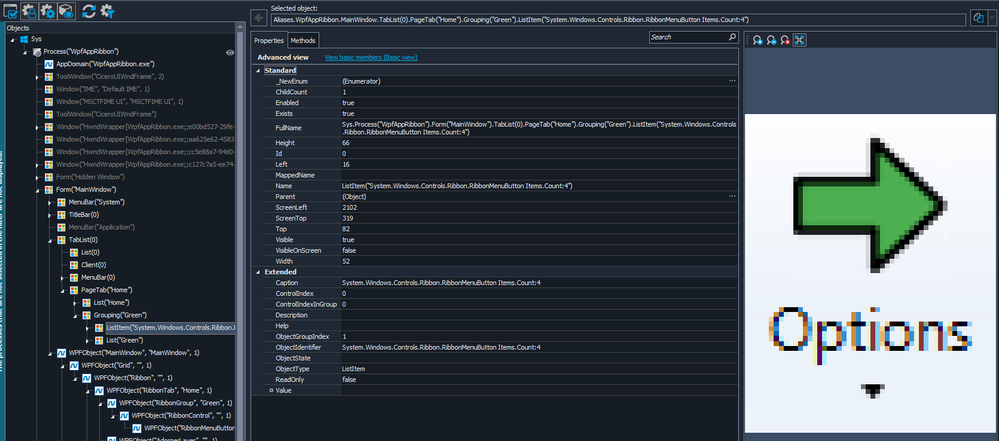Select the List("Home") tree item
Image resolution: width=999 pixels, height=441 pixels.
112,303
